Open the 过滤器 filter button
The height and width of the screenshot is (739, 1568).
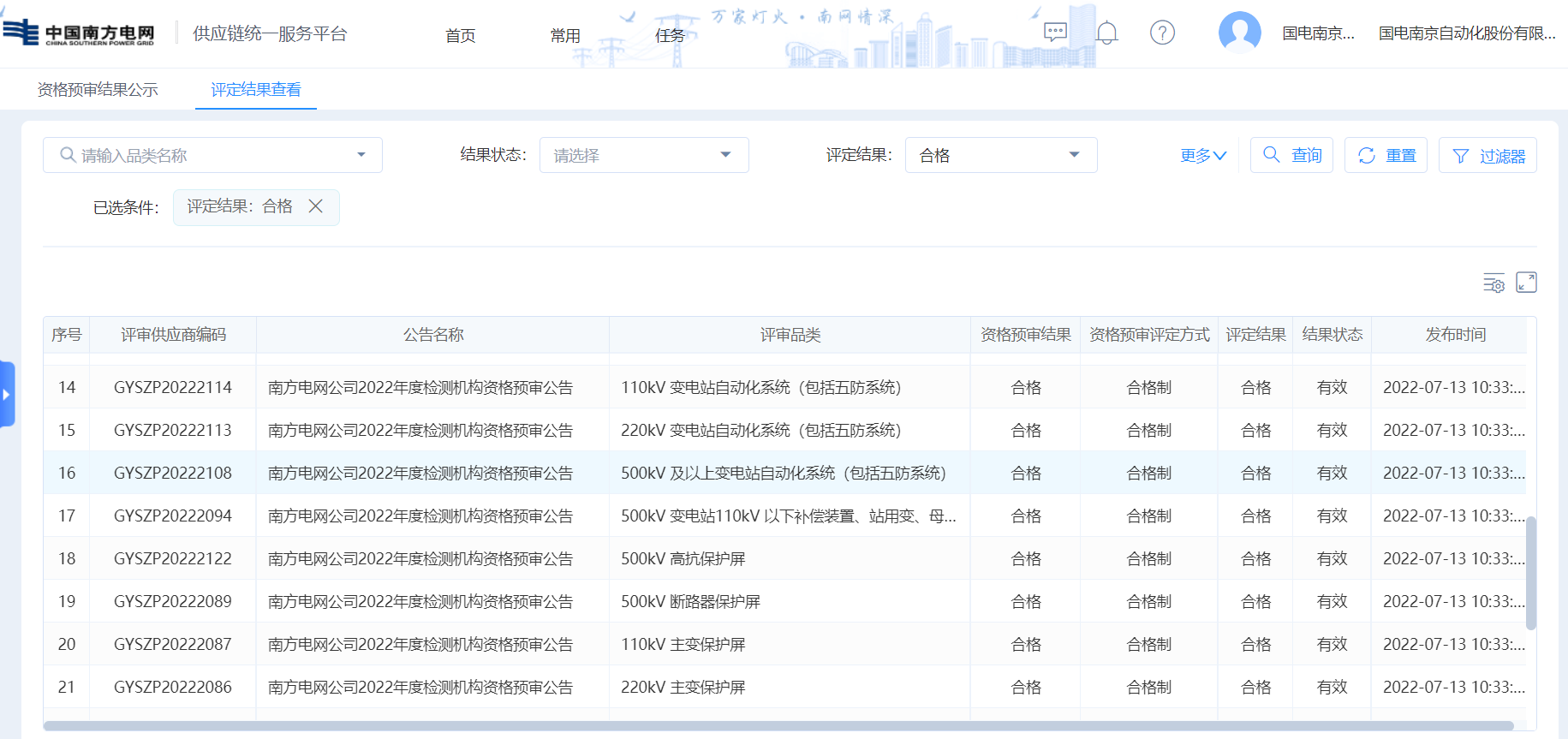point(1488,156)
